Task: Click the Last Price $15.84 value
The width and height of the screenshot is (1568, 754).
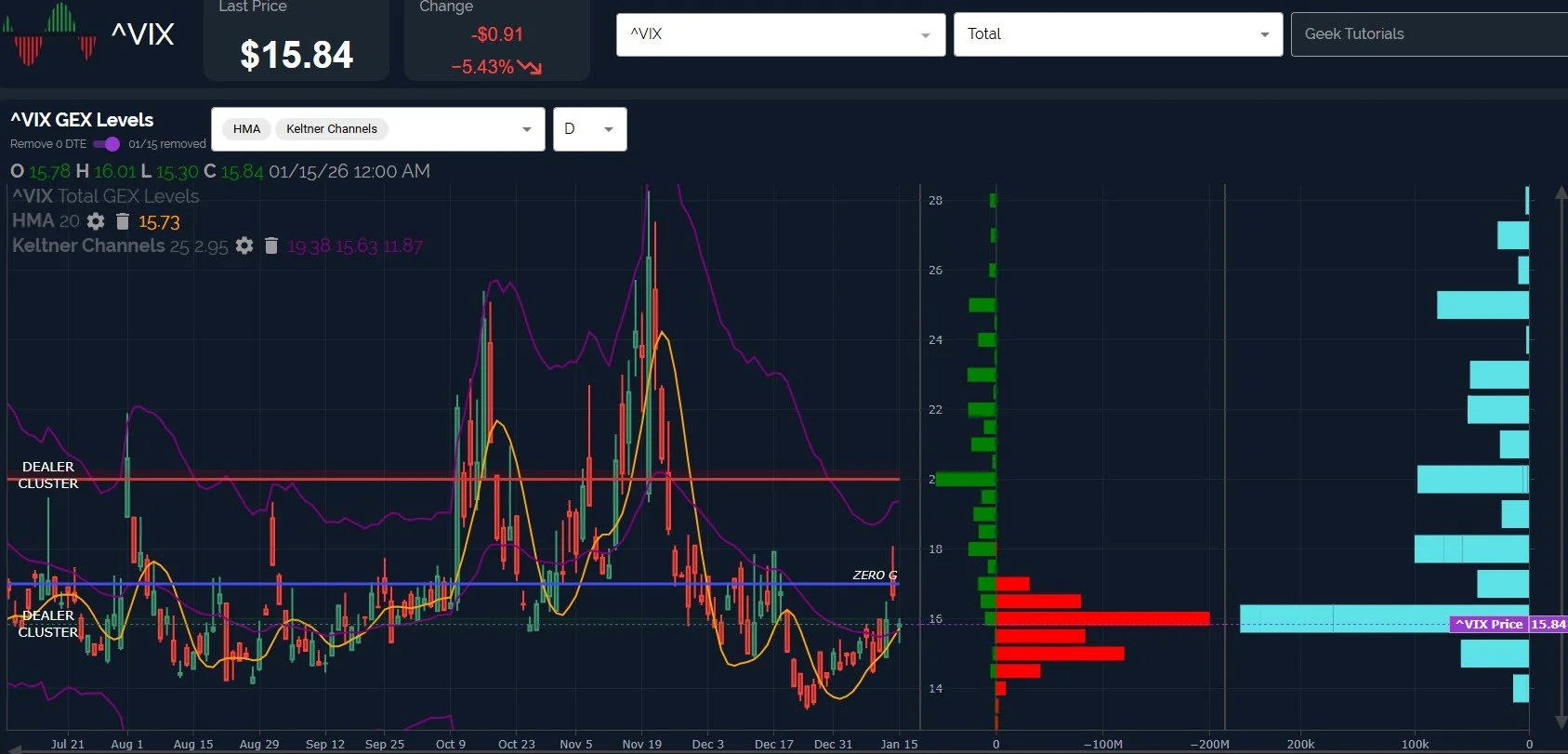Action: (296, 55)
